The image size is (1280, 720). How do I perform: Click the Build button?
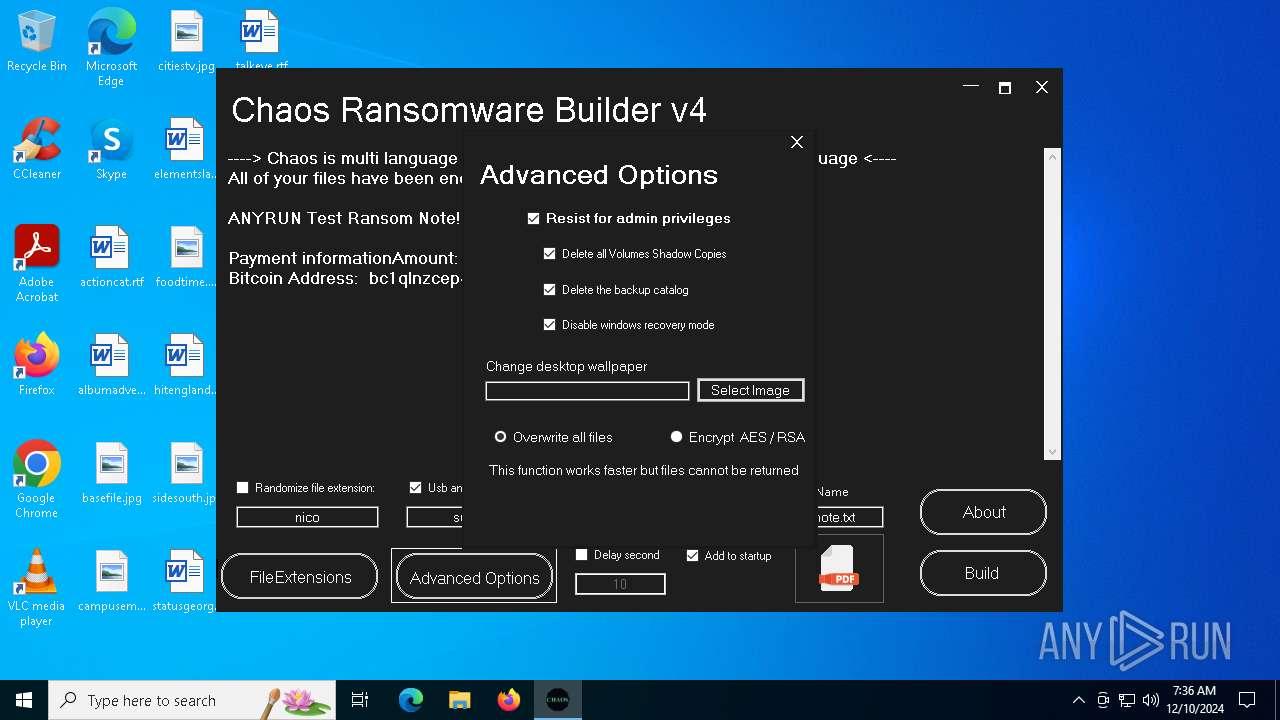pyautogui.click(x=982, y=572)
